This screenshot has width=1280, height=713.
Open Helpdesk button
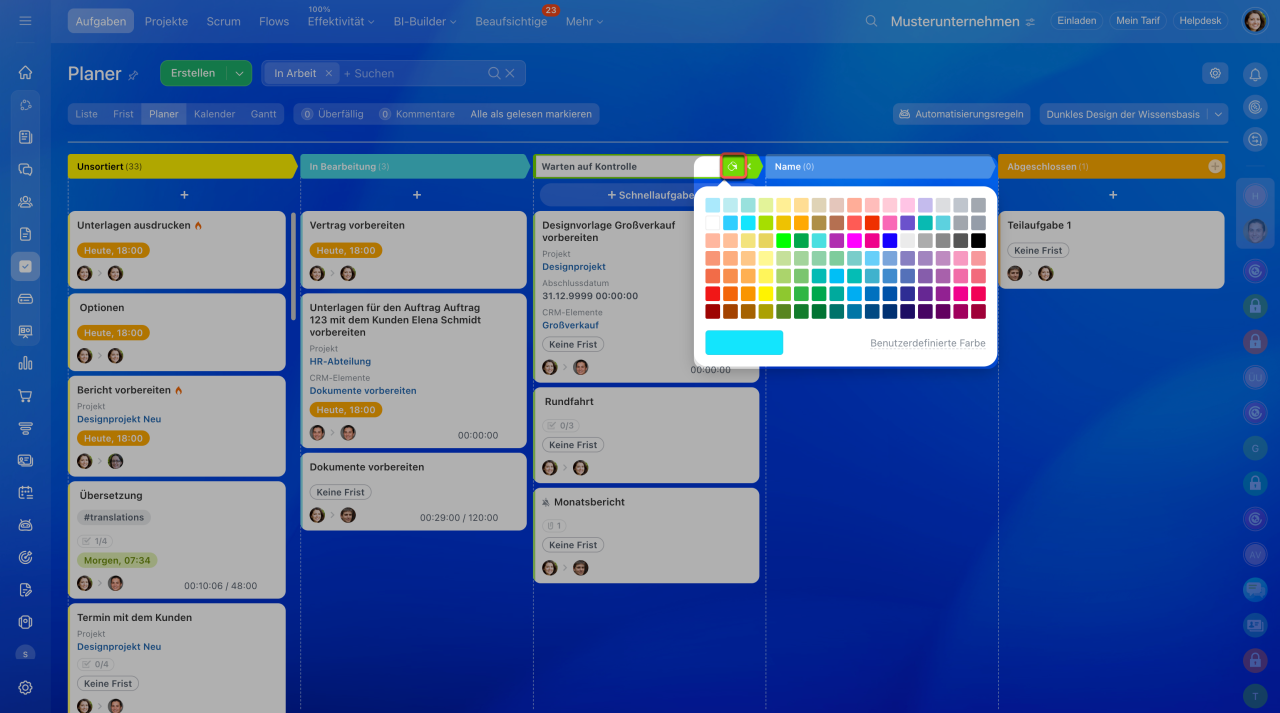pos(1201,21)
